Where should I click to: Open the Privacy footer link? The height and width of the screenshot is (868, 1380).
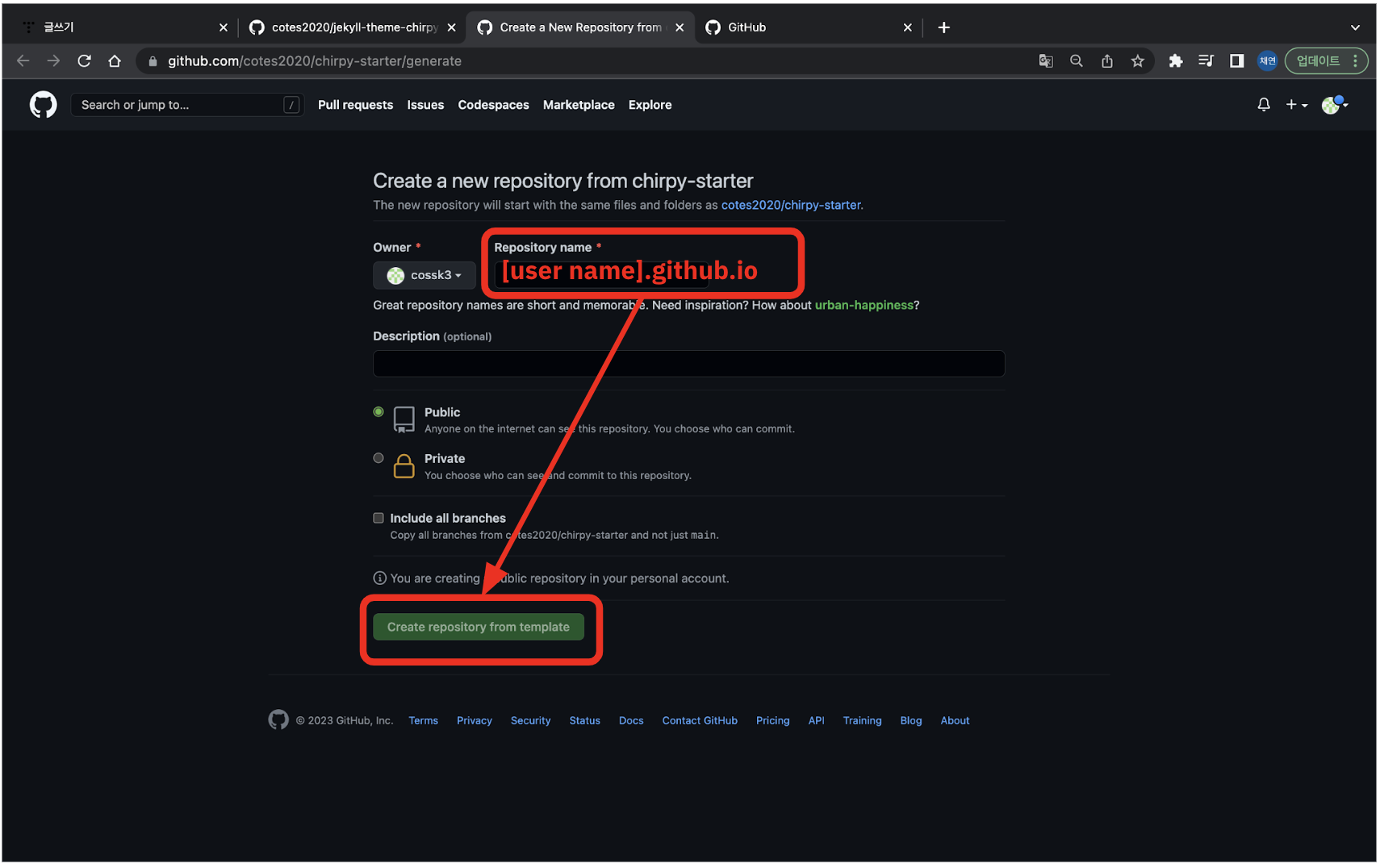[x=475, y=720]
